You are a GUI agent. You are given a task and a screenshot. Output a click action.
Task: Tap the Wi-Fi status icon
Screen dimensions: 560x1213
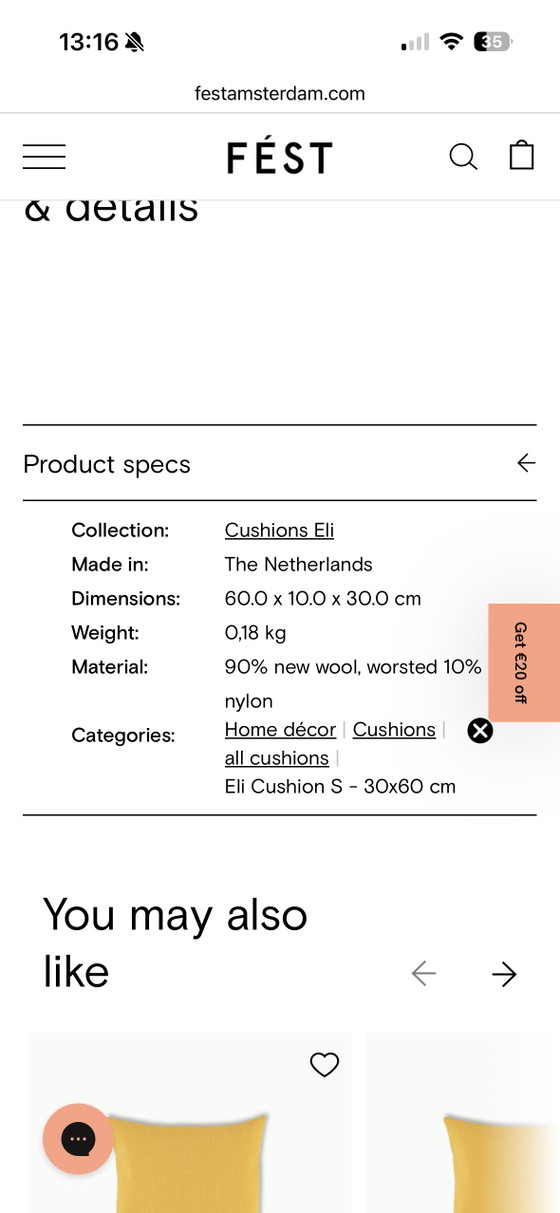coord(452,42)
